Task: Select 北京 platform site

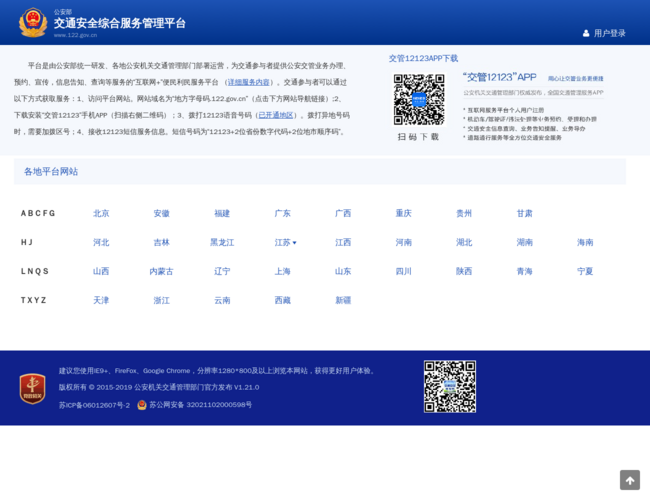Action: pos(101,213)
